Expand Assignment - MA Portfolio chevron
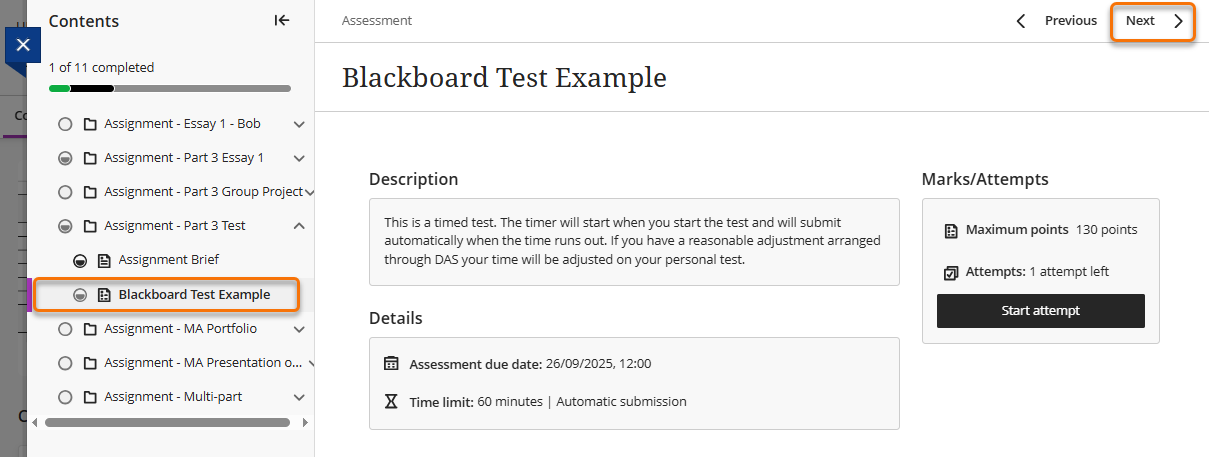 pyautogui.click(x=299, y=329)
